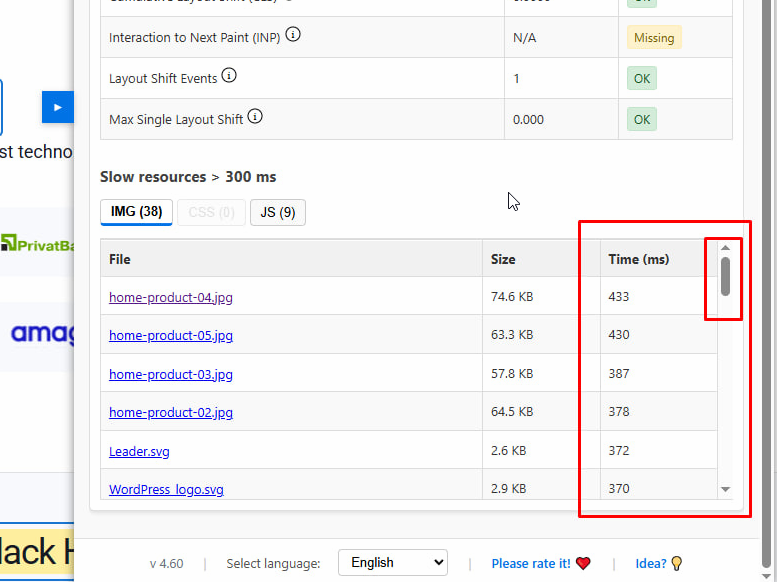Switch to the IMG (38) tab
Image resolution: width=777 pixels, height=582 pixels.
click(136, 212)
